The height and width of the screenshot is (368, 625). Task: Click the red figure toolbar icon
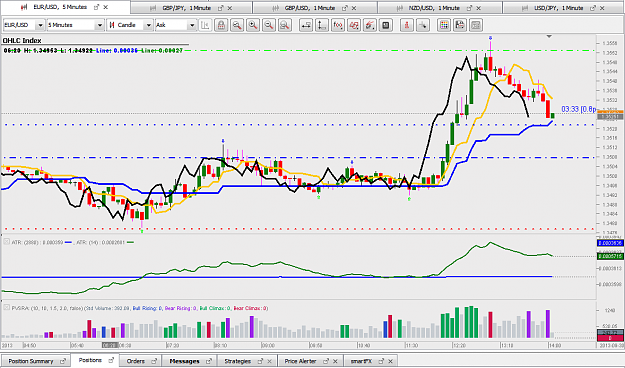pos(407,25)
